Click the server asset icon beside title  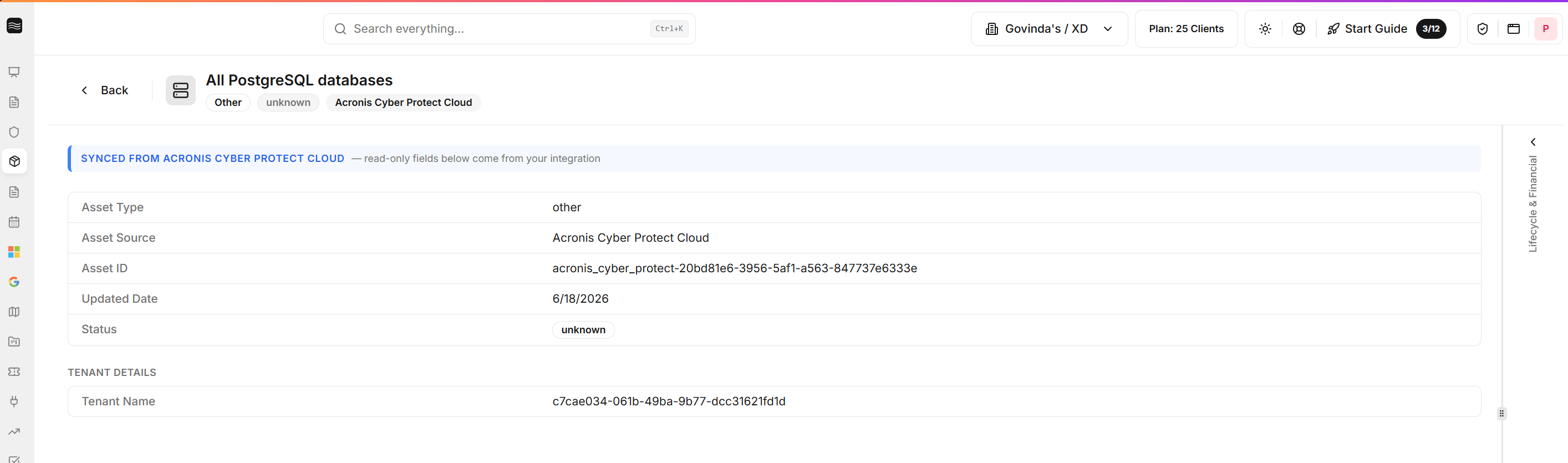(181, 90)
